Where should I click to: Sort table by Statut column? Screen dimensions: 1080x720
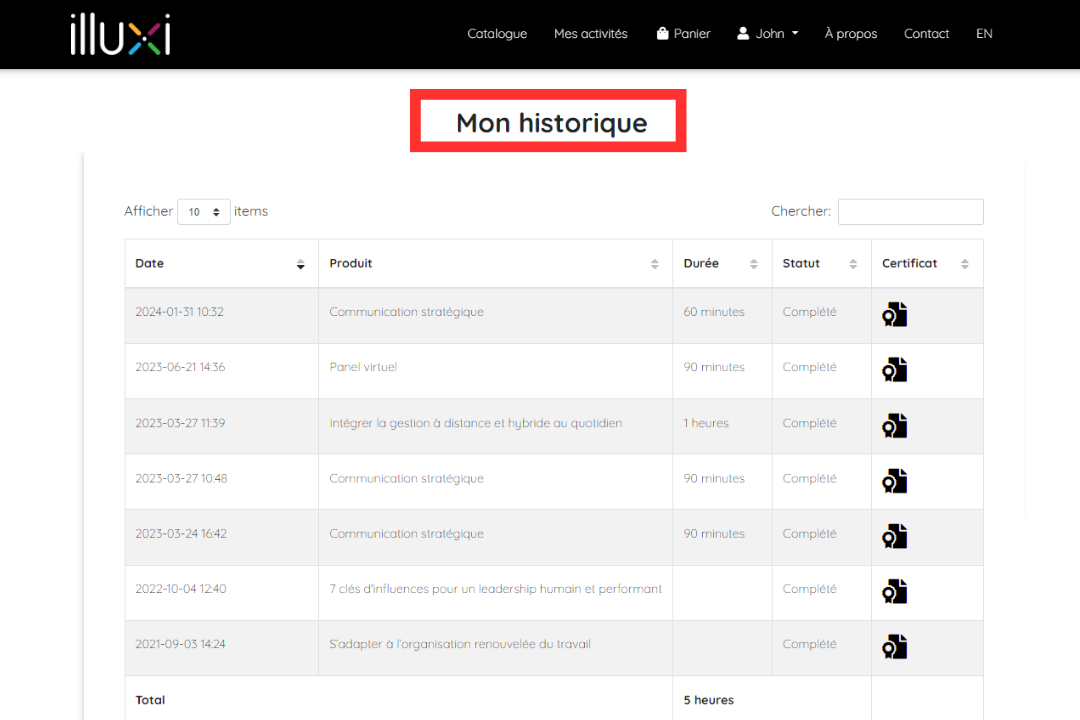821,263
